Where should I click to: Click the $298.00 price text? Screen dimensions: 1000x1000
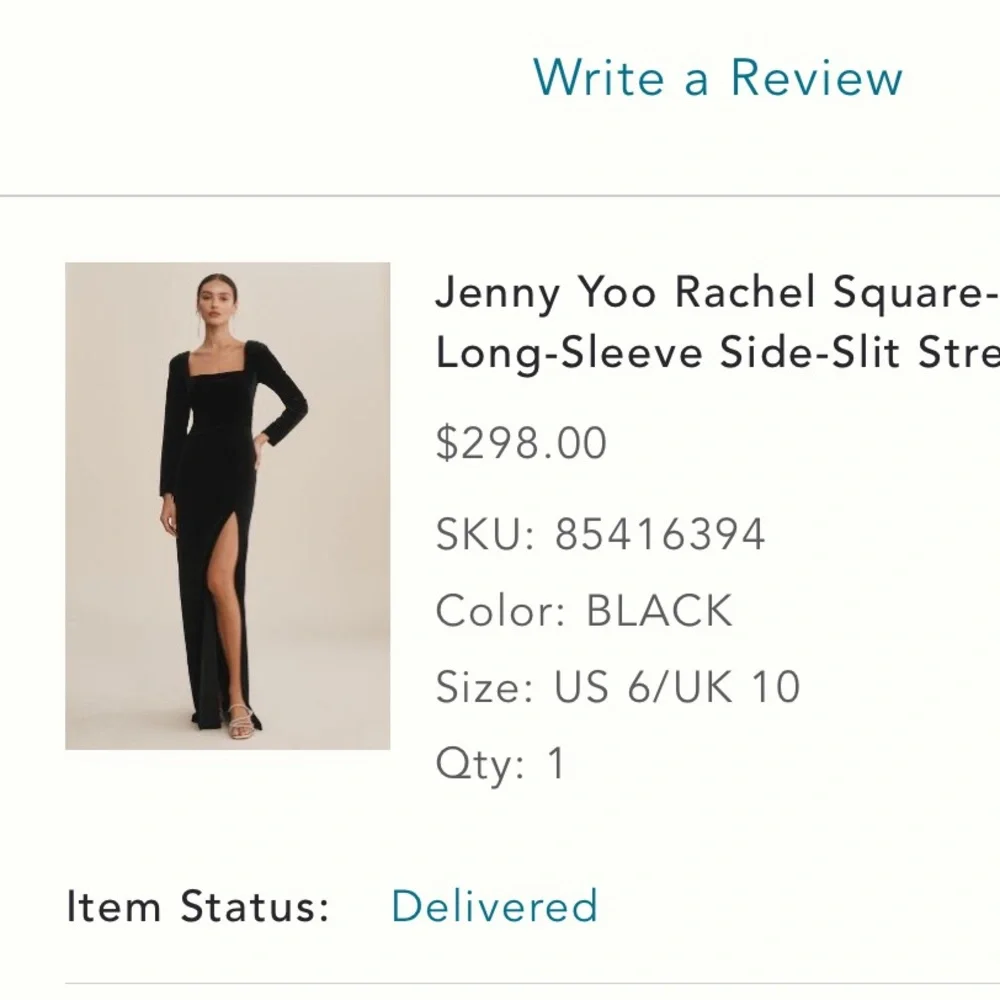point(518,441)
